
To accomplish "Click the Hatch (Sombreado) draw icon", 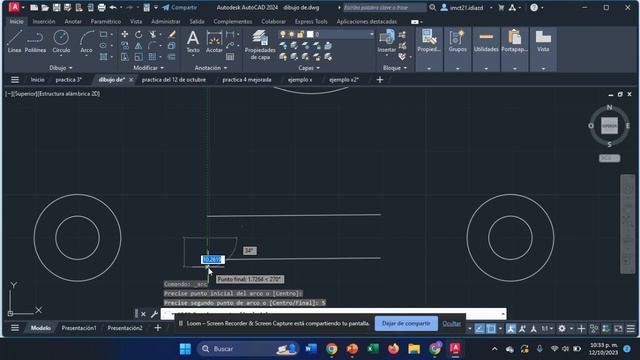I will click(x=104, y=57).
